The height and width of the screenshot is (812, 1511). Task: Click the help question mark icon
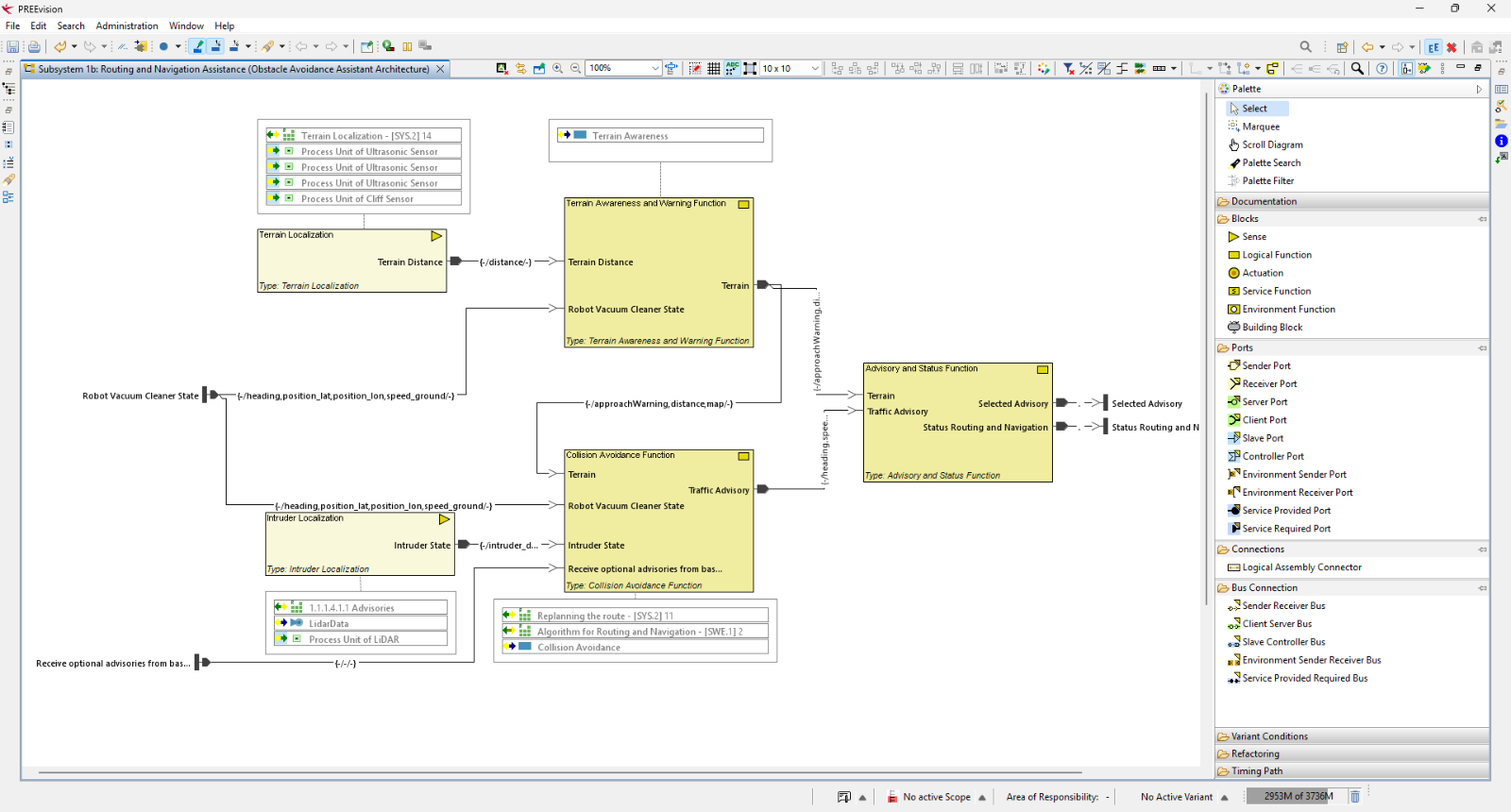click(1382, 68)
